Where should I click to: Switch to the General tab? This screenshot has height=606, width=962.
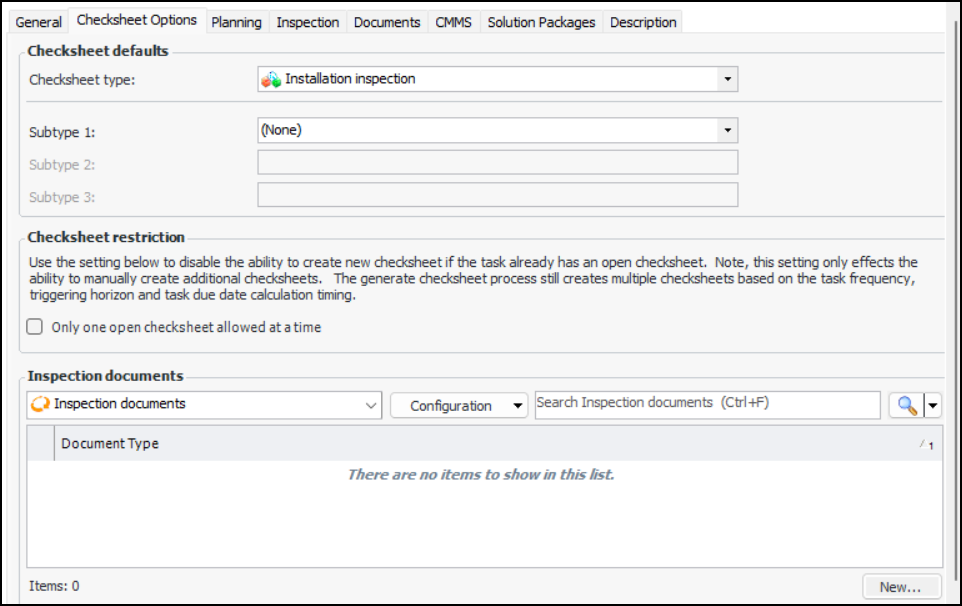(x=39, y=22)
